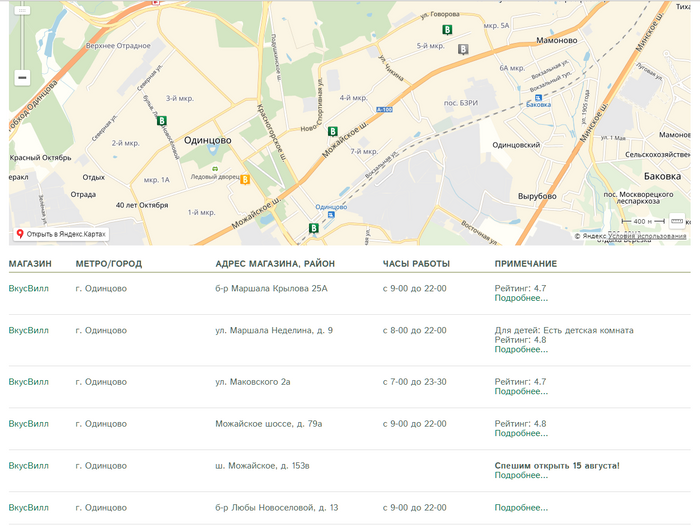700x526 pixels.
Task: Click пос. БЗРИ label on map
Action: coord(461,103)
